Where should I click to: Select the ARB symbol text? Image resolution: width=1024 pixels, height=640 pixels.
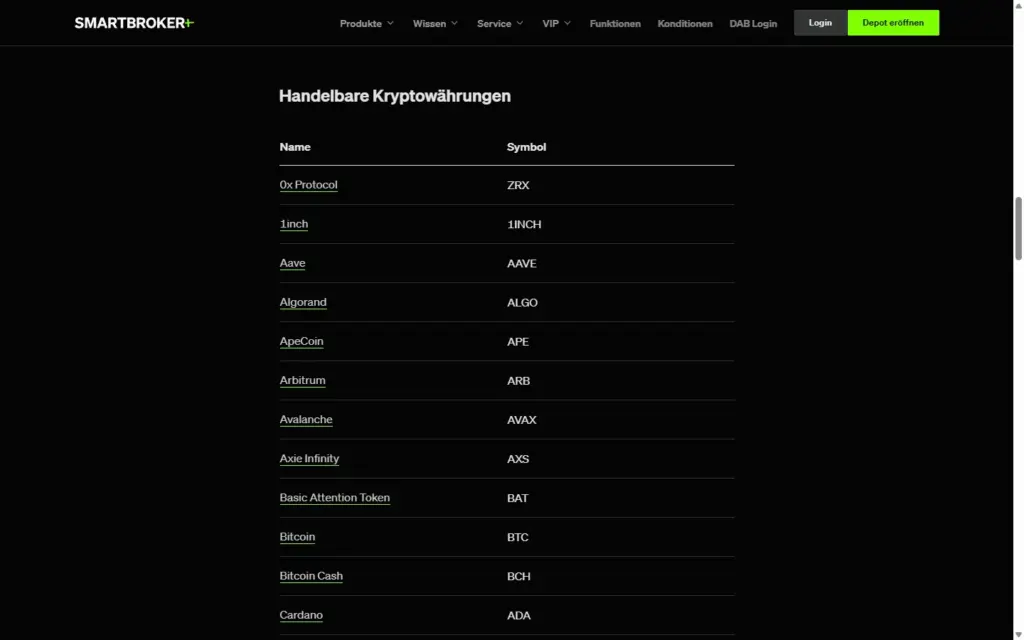tap(519, 381)
